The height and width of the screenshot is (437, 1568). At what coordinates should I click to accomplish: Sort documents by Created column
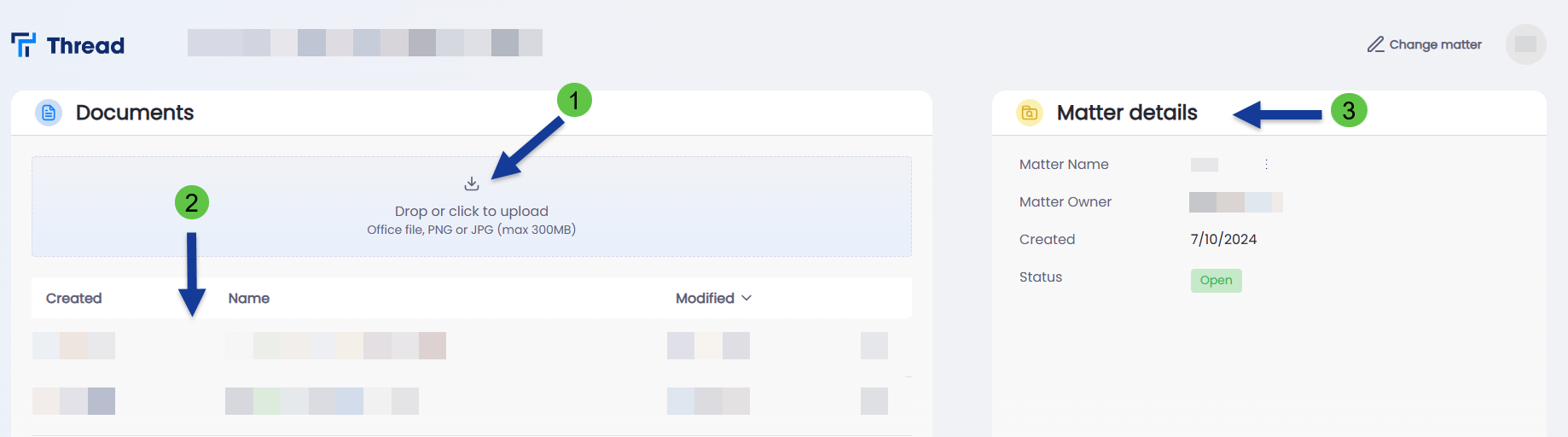point(74,298)
